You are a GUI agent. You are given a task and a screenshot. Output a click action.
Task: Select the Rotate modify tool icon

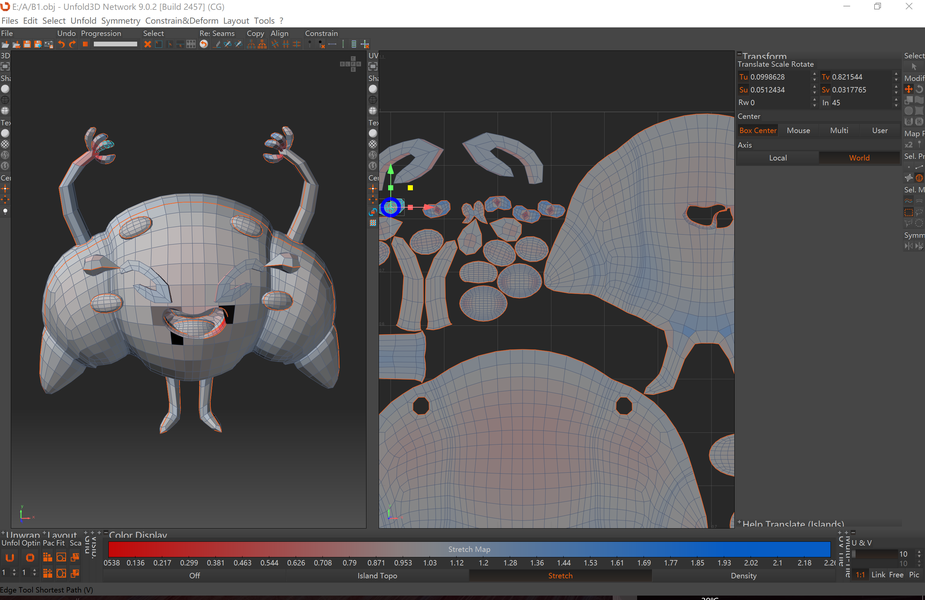(x=919, y=89)
